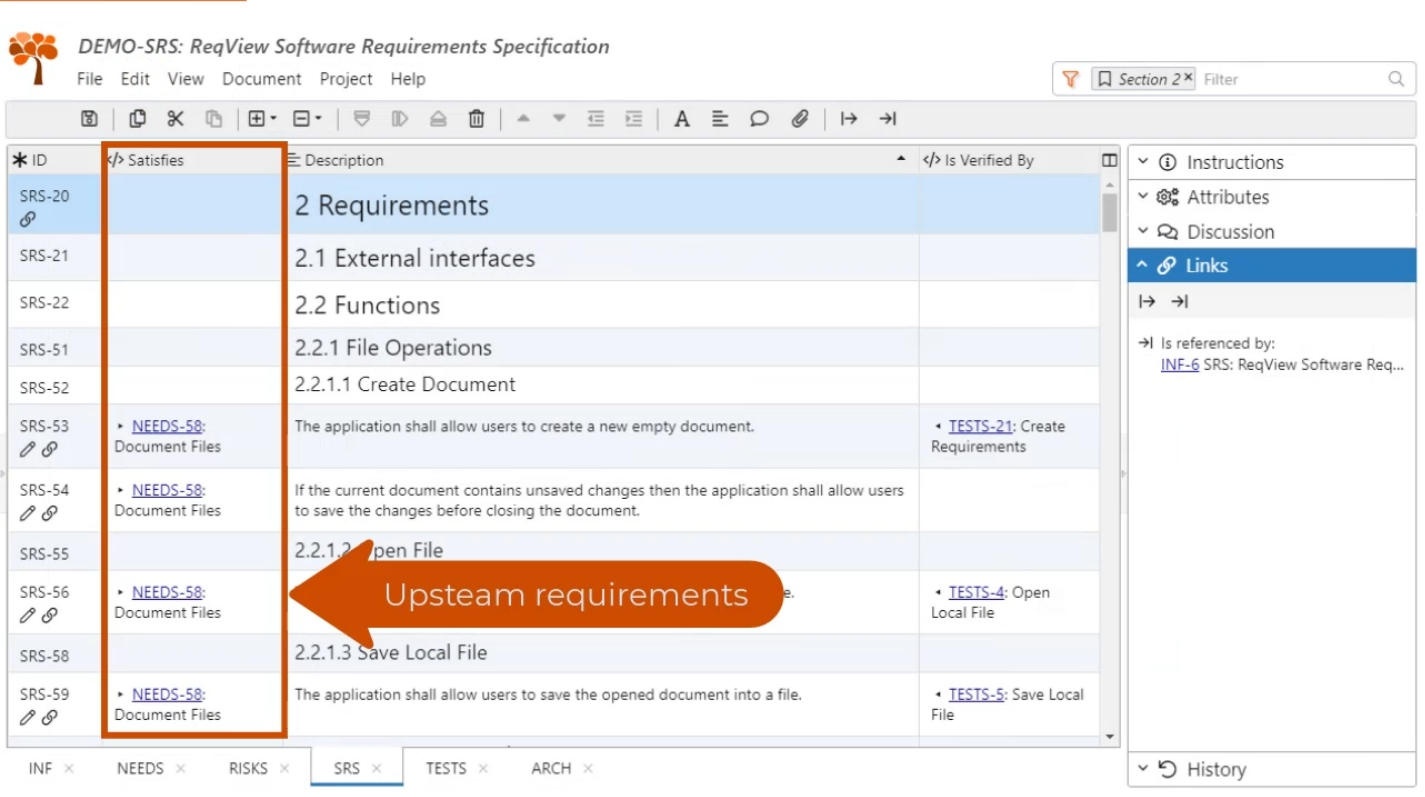Open the TESTS-21 link
The height and width of the screenshot is (797, 1425).
[x=980, y=426]
